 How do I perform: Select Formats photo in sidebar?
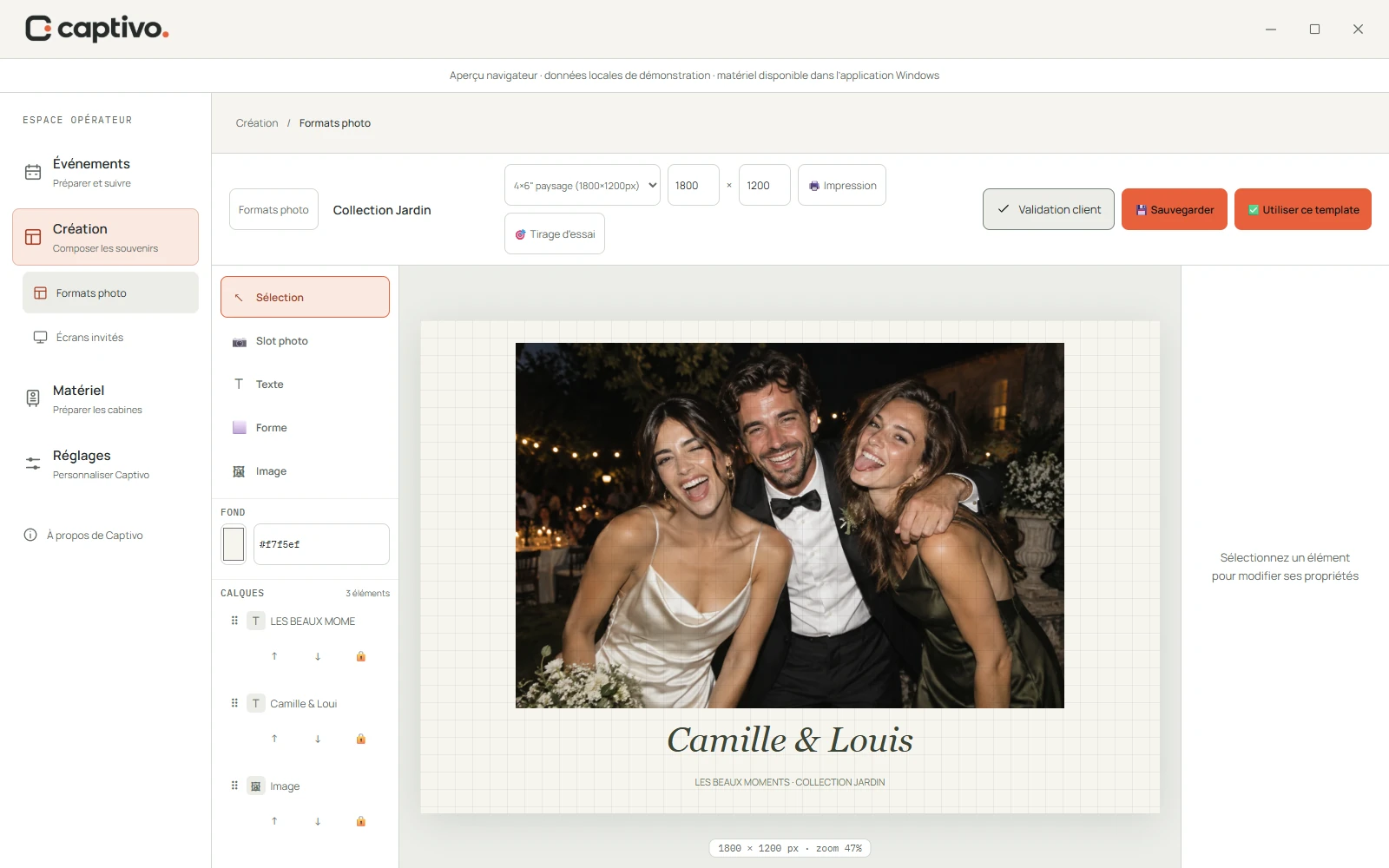point(110,293)
